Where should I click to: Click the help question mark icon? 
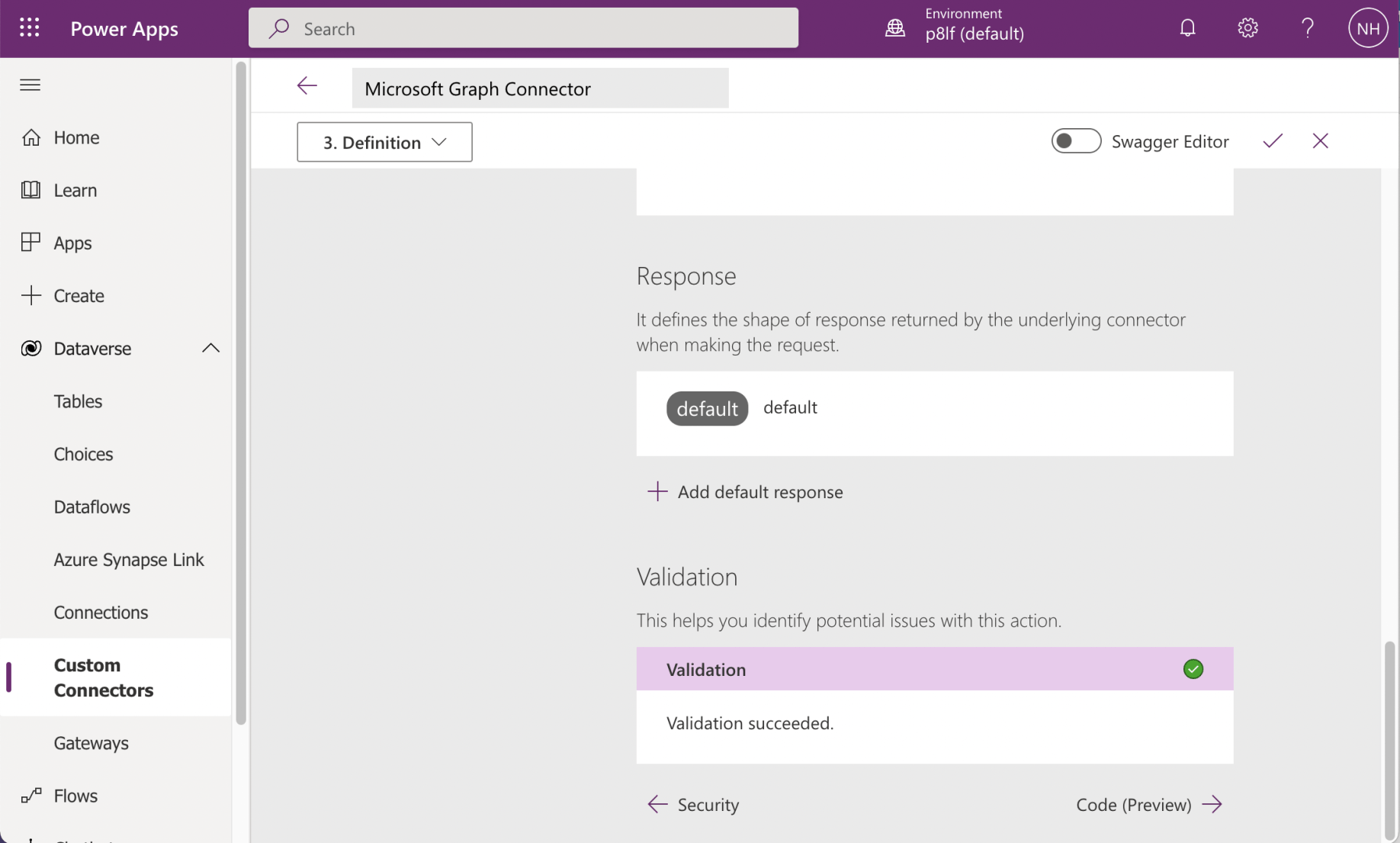click(1307, 28)
